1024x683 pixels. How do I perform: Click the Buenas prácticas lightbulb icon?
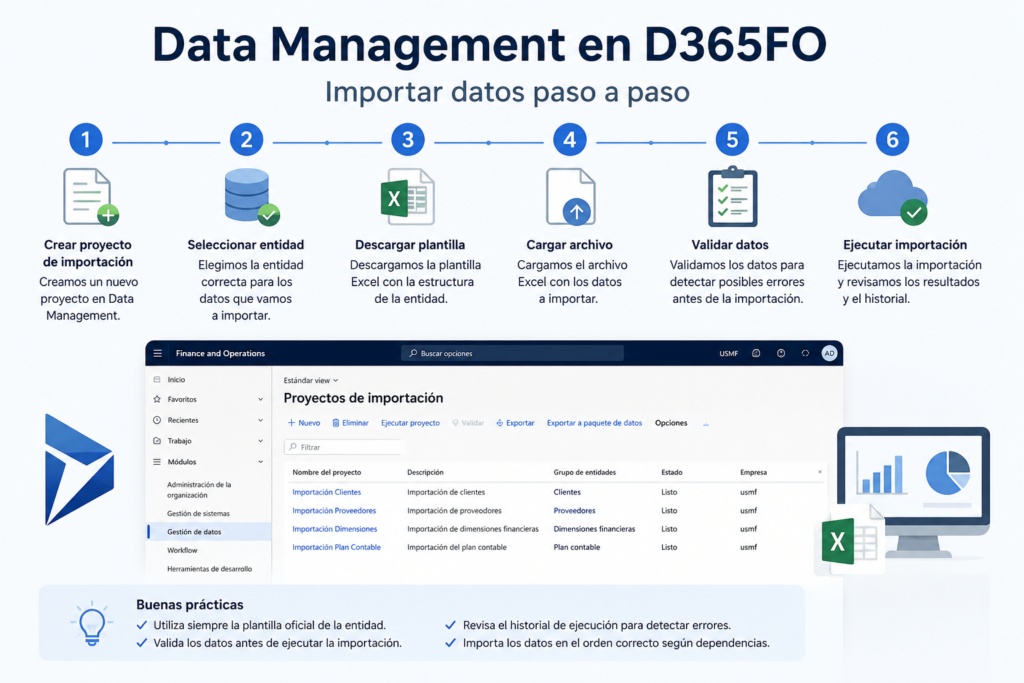(x=91, y=624)
